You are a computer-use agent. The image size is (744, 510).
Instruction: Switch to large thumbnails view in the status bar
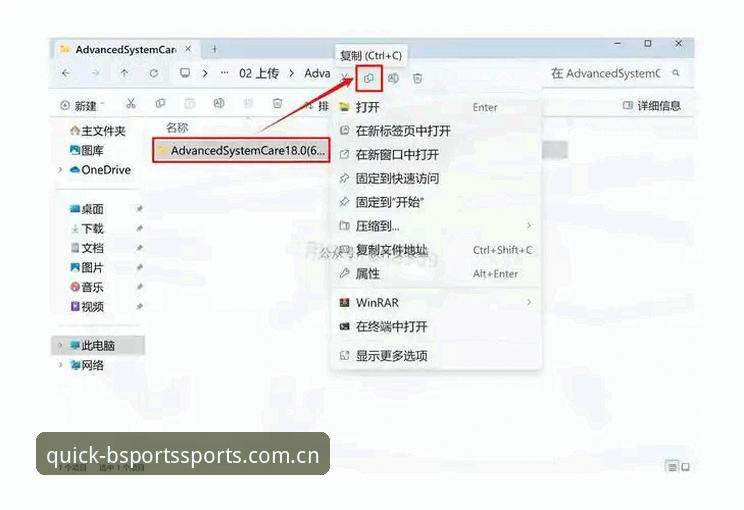tap(686, 467)
